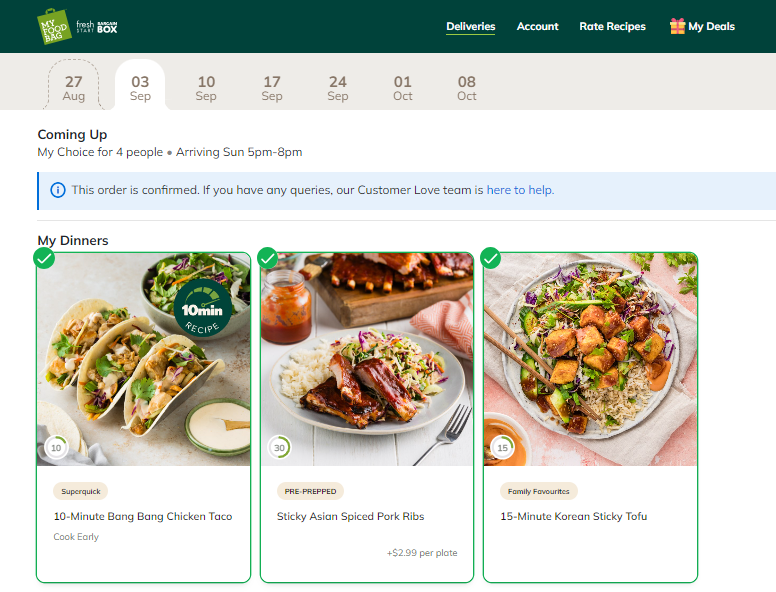The image size is (776, 592).
Task: Open the Account menu item
Action: click(537, 27)
